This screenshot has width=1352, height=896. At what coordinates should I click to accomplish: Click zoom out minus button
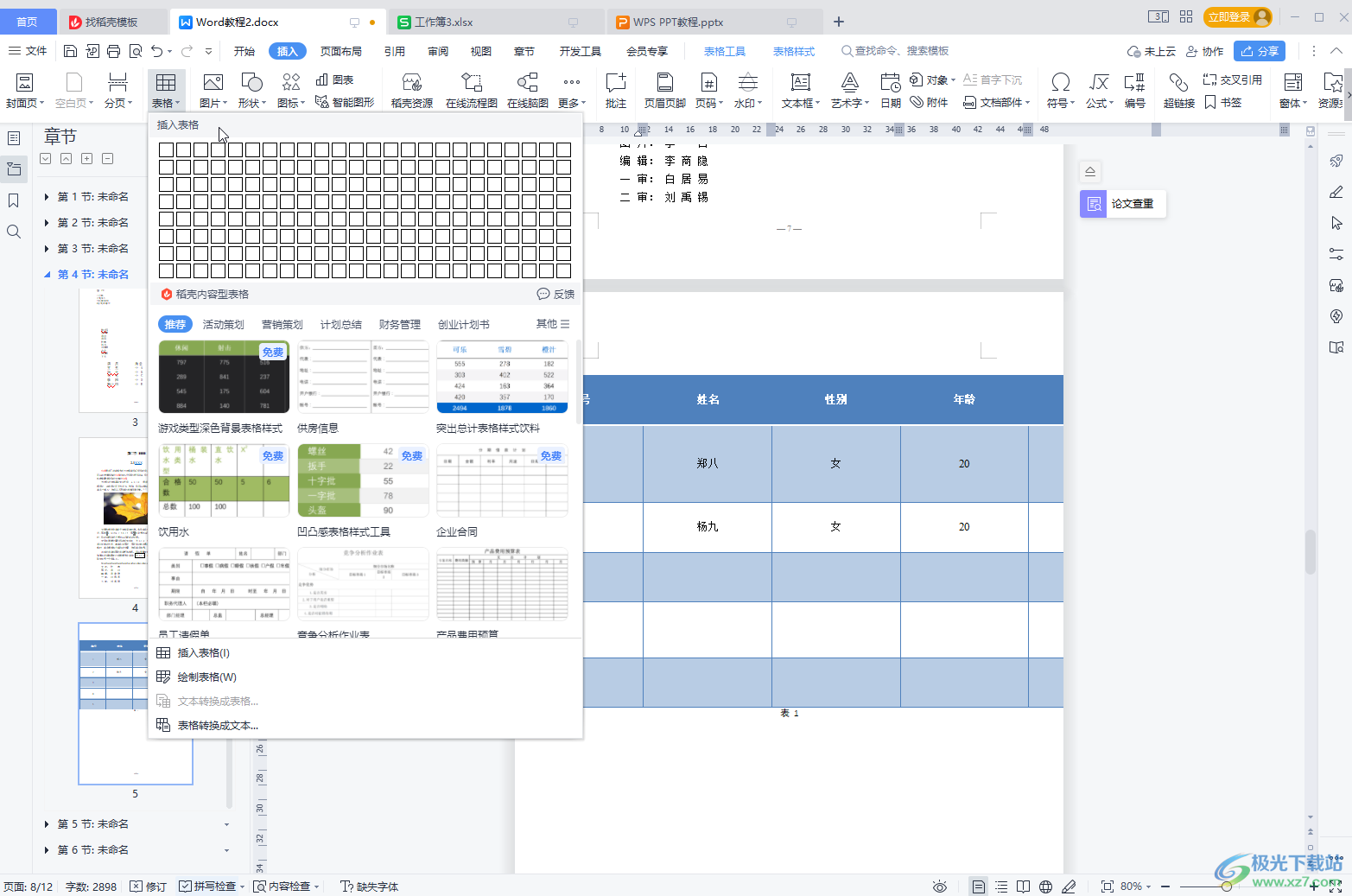click(x=1165, y=886)
